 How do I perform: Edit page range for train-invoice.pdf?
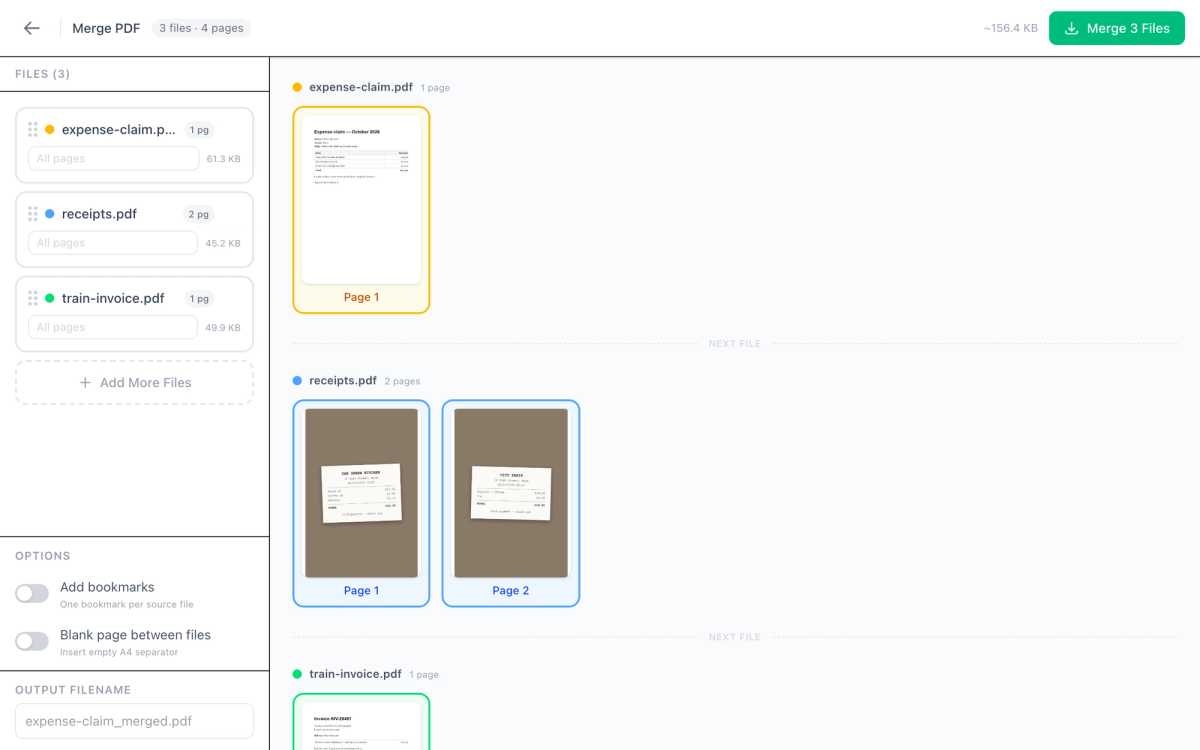click(x=113, y=327)
